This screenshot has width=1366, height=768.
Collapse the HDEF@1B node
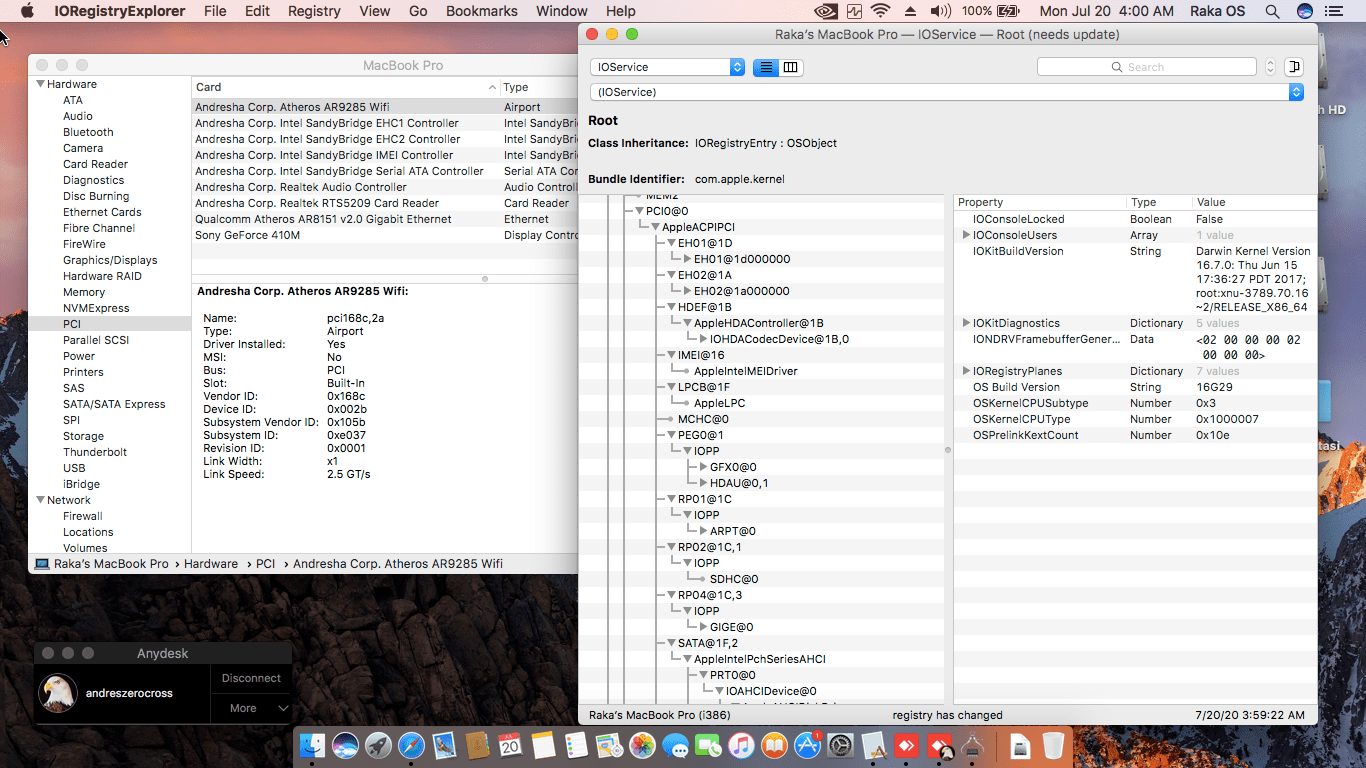tap(671, 307)
